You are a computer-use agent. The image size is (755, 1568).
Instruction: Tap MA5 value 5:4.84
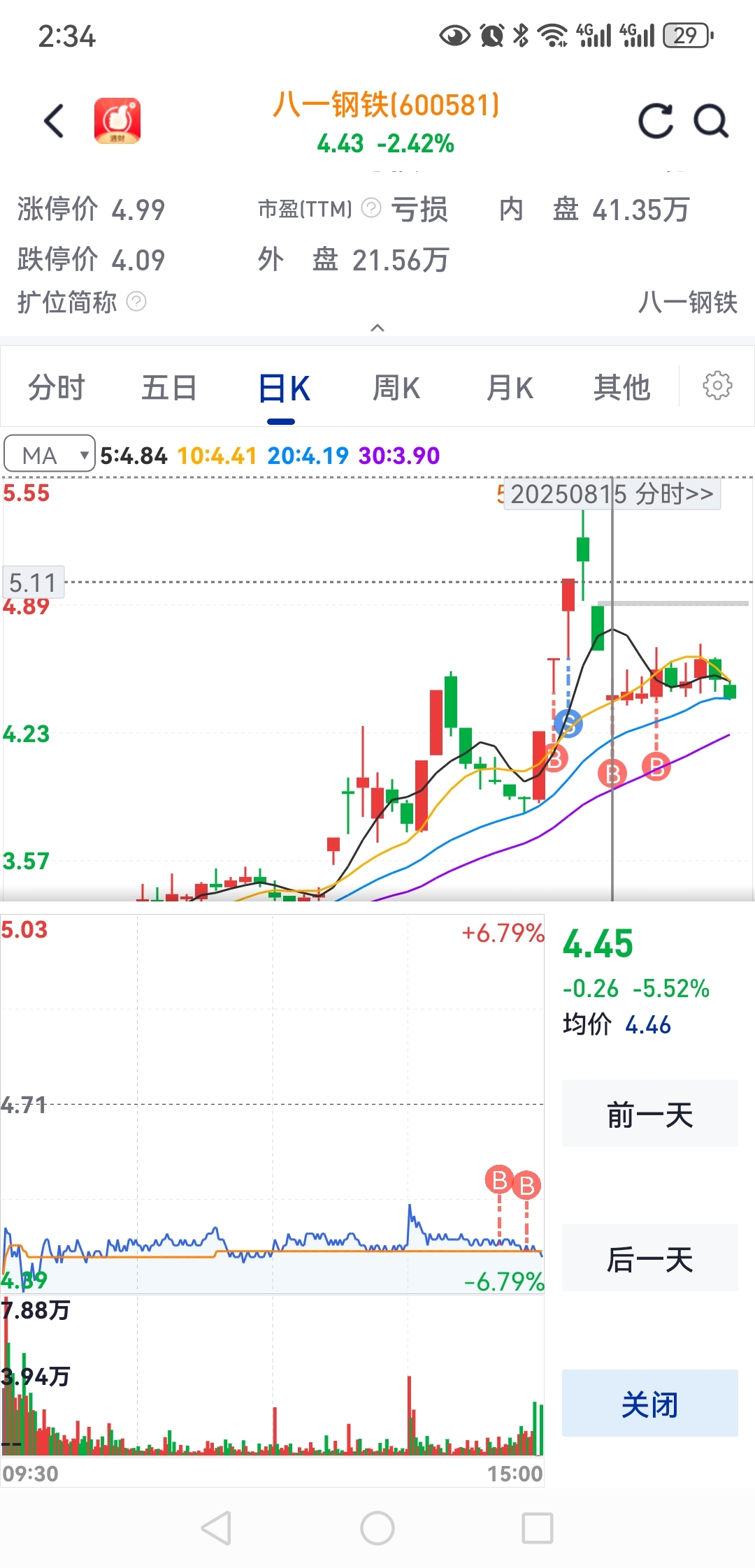tap(134, 456)
